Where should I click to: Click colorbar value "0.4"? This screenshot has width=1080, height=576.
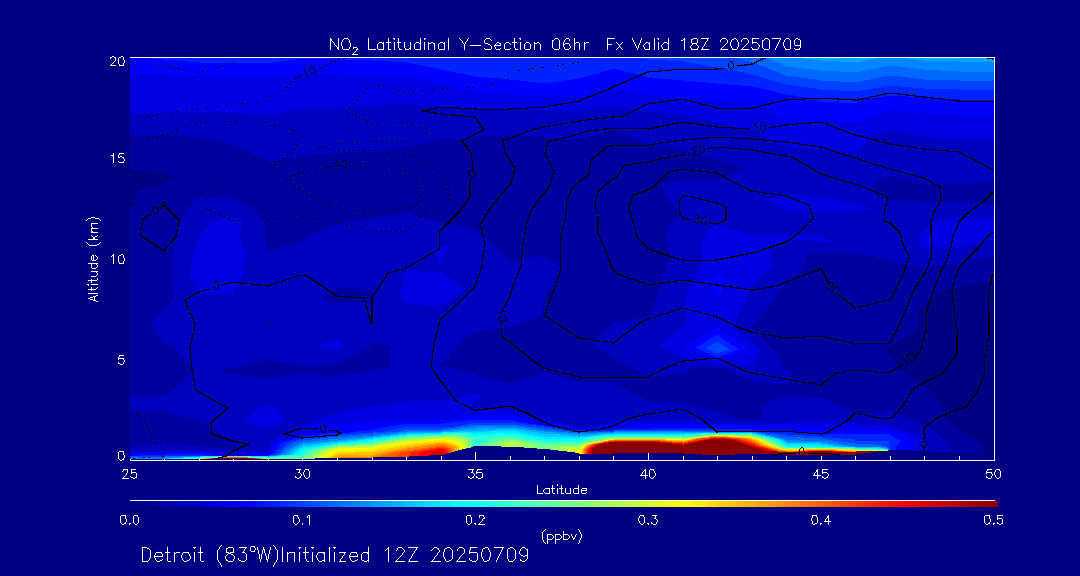click(821, 522)
